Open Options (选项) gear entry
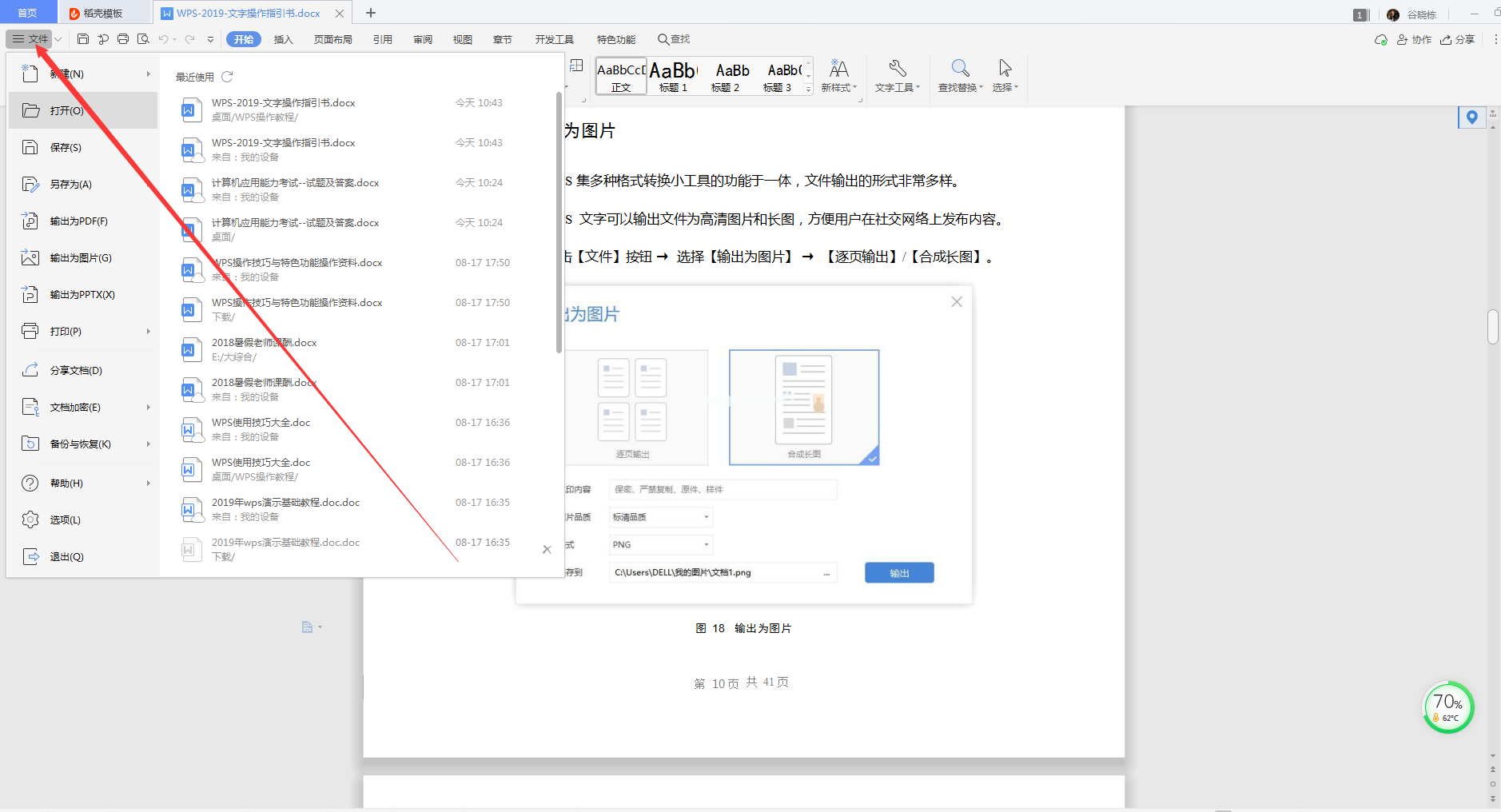Viewport: 1501px width, 812px height. (x=83, y=520)
